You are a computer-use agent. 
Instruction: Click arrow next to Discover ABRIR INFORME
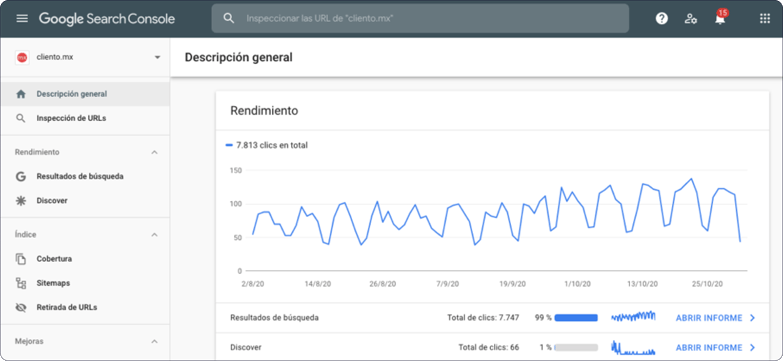point(753,348)
